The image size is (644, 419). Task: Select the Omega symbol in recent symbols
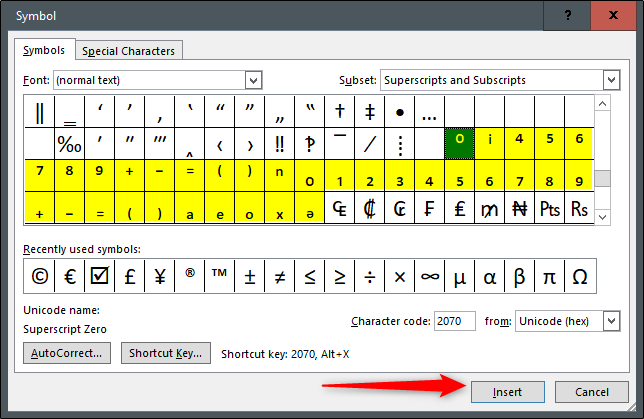580,276
